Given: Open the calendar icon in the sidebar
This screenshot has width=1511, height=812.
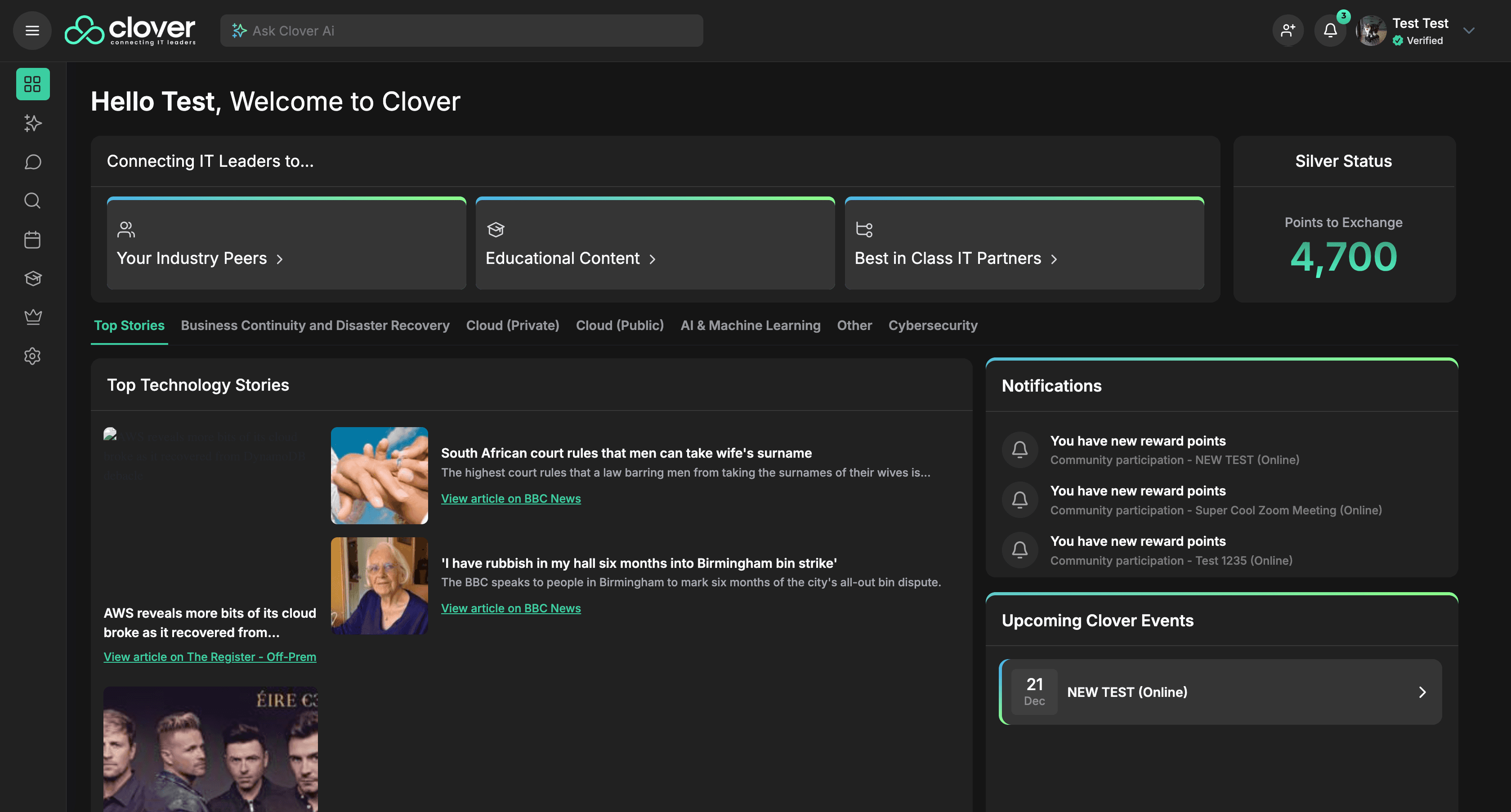Looking at the screenshot, I should [x=32, y=239].
